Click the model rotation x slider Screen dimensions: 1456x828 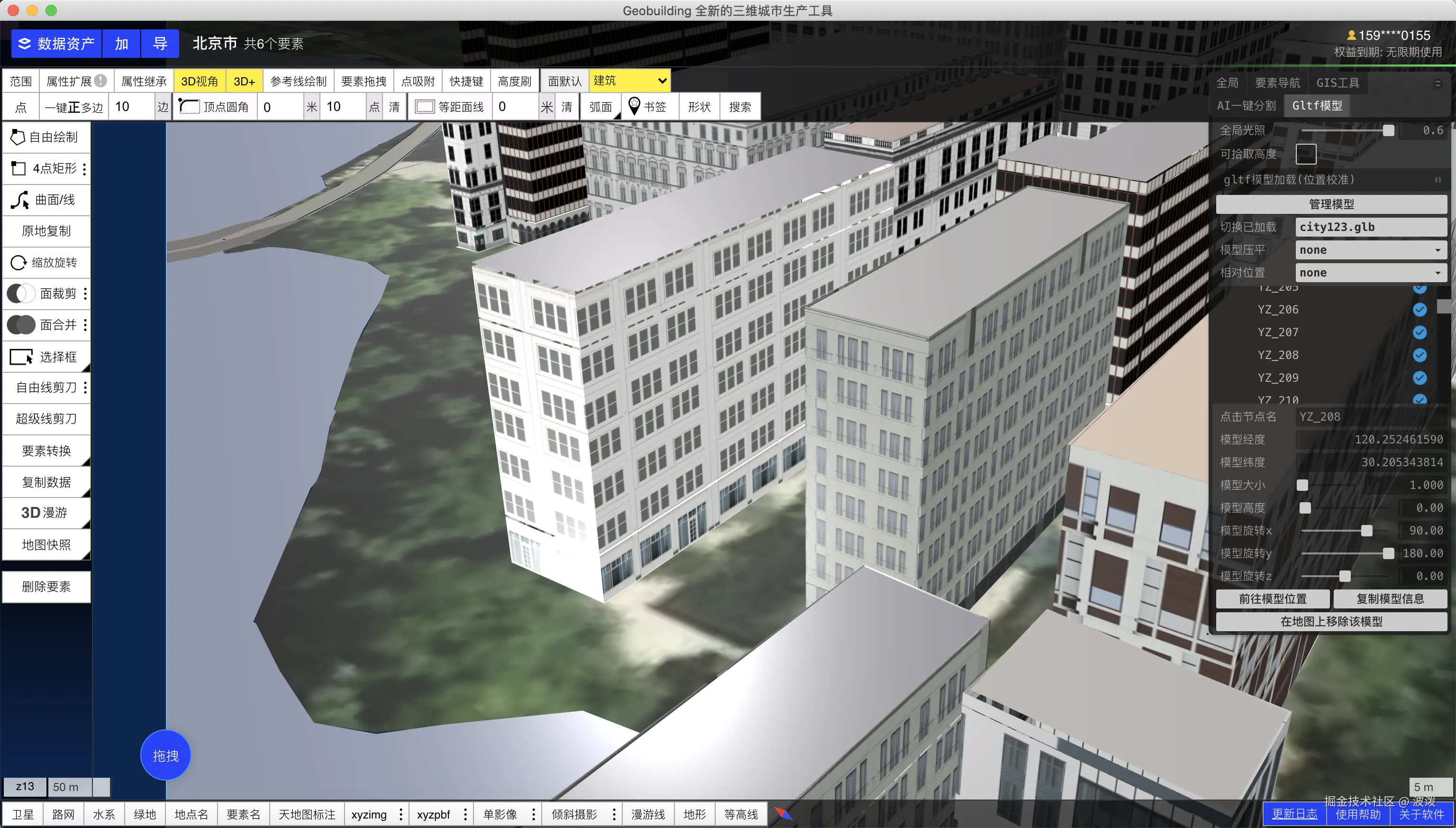point(1366,531)
